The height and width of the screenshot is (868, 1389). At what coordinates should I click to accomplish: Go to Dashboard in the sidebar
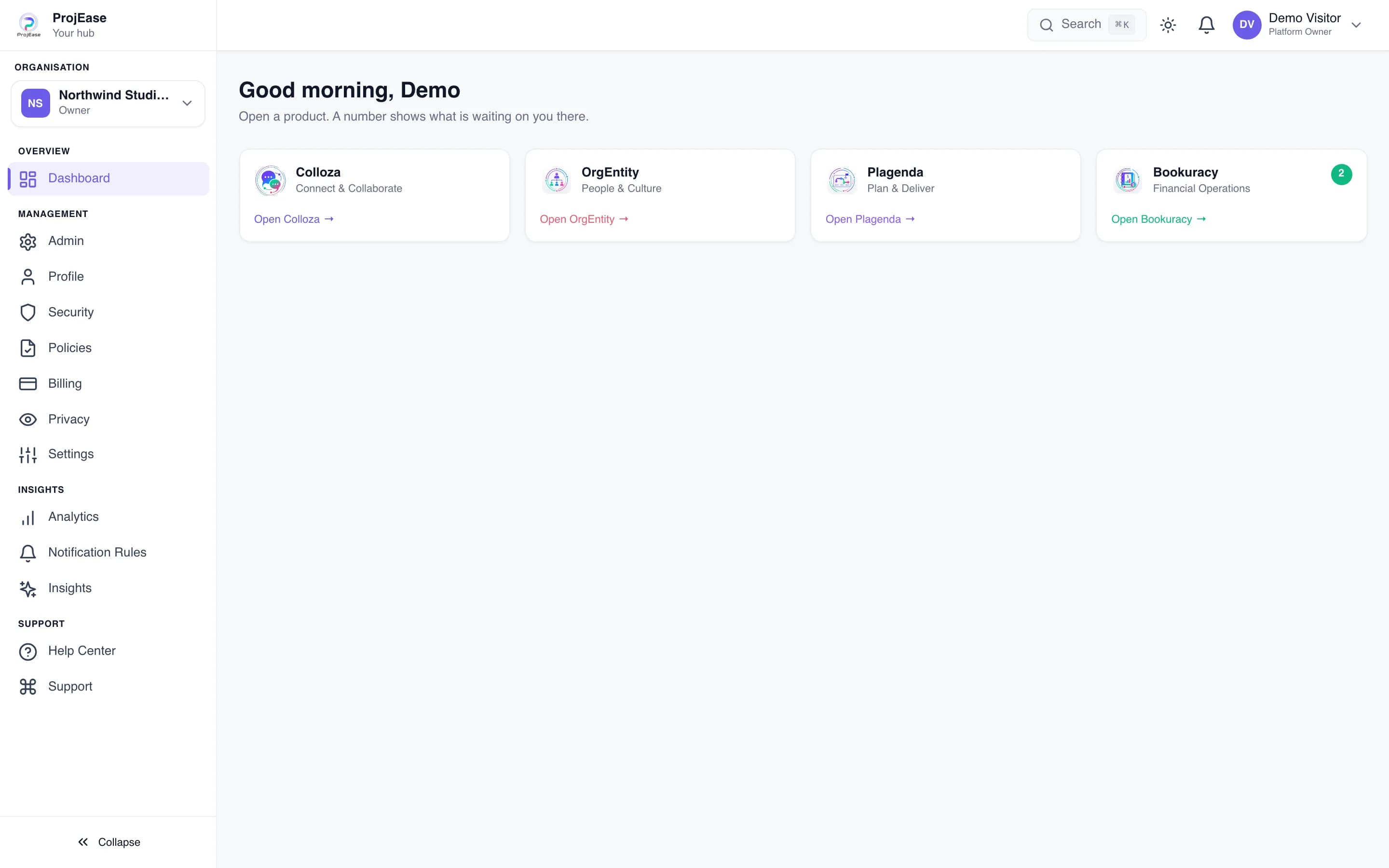(109, 178)
